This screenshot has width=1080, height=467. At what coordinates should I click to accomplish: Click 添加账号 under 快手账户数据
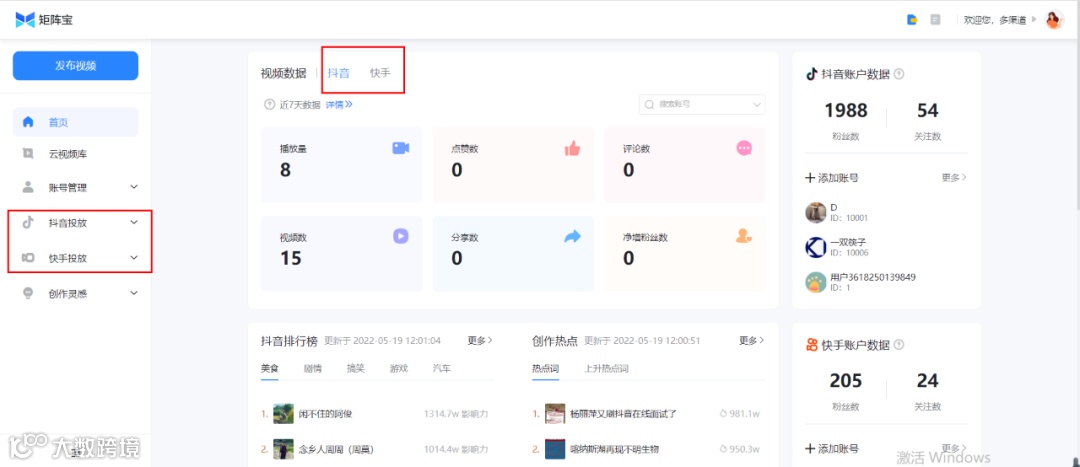[x=832, y=448]
